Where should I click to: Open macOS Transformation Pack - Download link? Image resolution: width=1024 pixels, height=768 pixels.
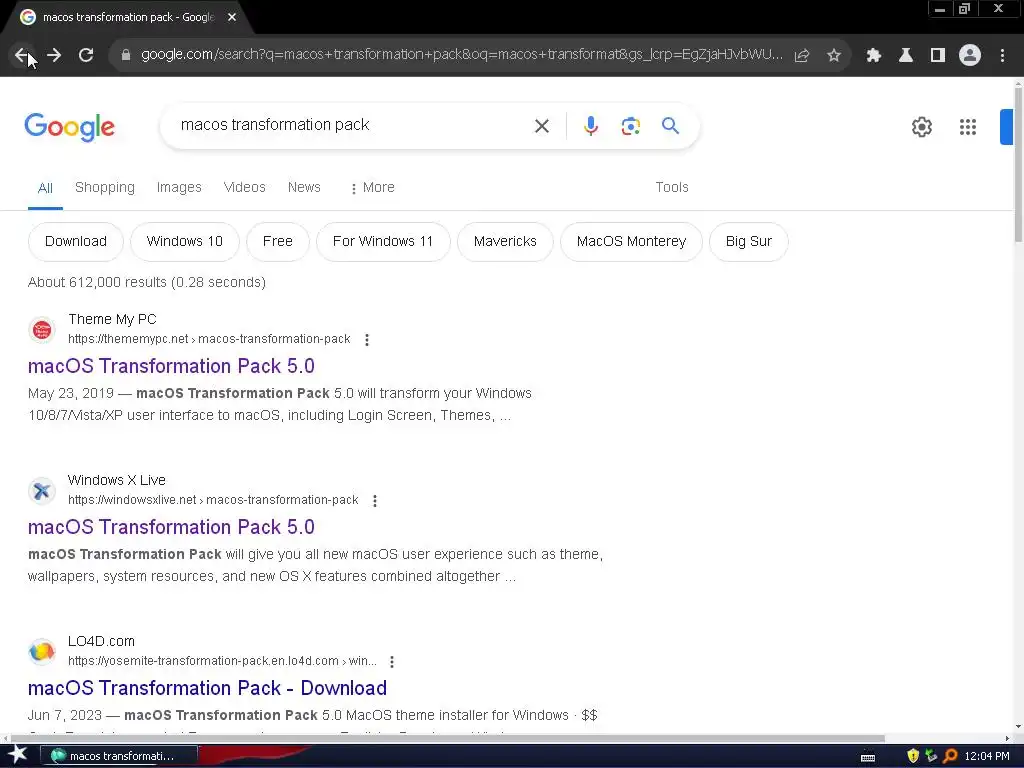(x=207, y=688)
